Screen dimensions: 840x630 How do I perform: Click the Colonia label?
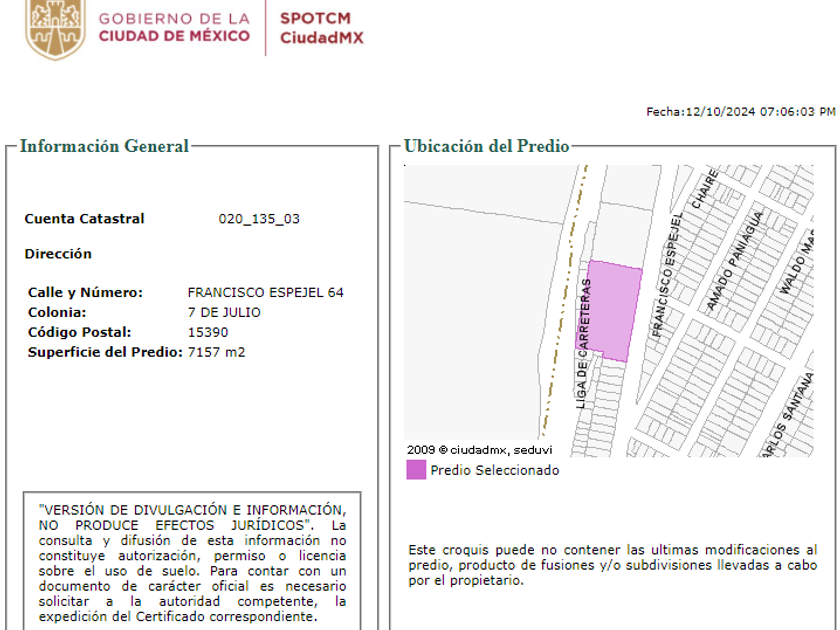(x=57, y=312)
